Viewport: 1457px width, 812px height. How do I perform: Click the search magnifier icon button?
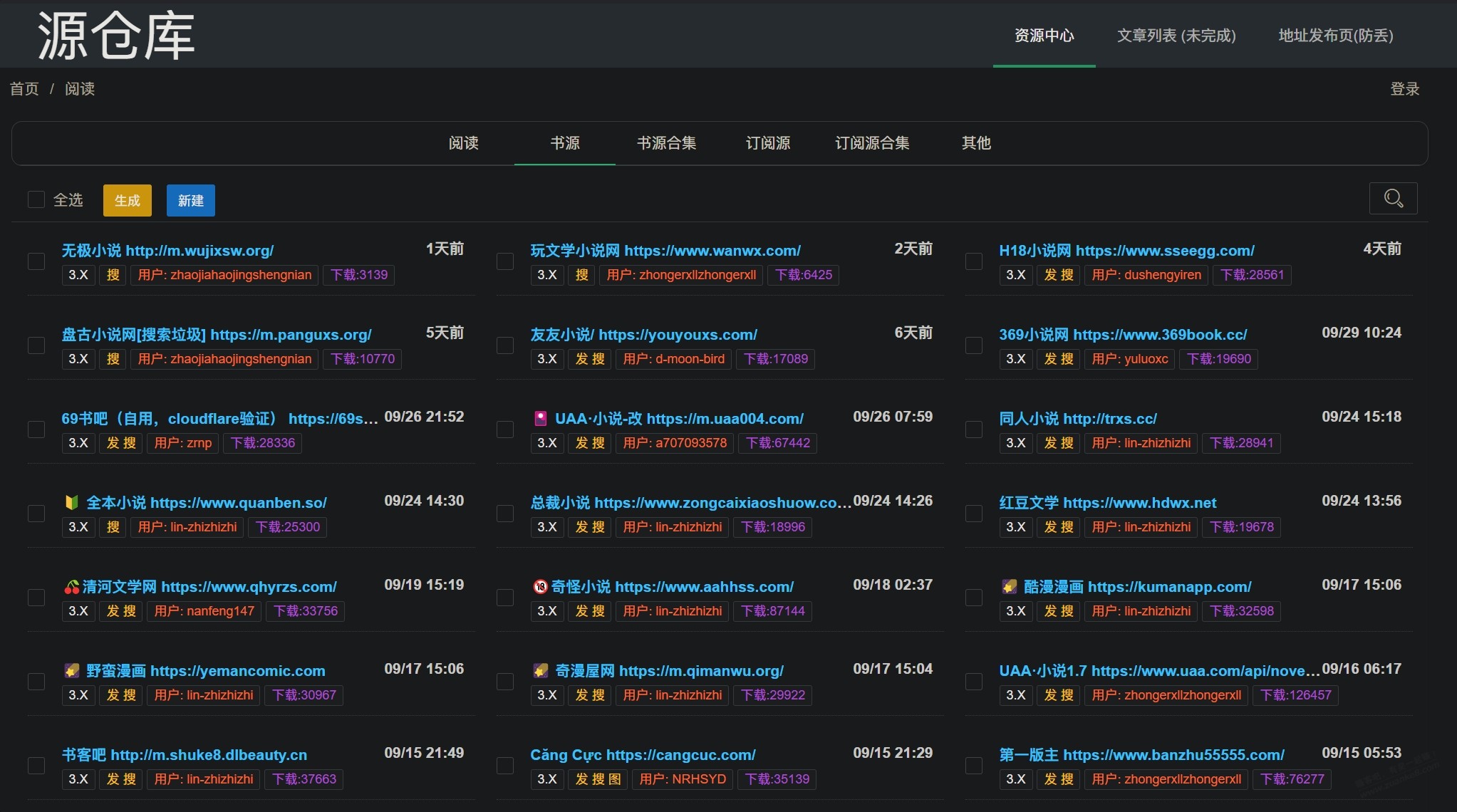(1393, 198)
